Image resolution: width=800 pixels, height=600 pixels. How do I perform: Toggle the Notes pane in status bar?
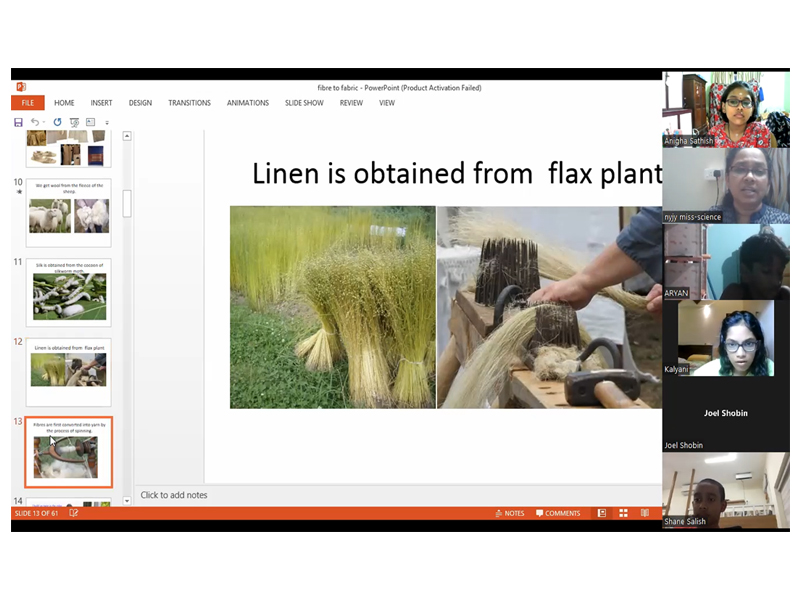tap(510, 513)
